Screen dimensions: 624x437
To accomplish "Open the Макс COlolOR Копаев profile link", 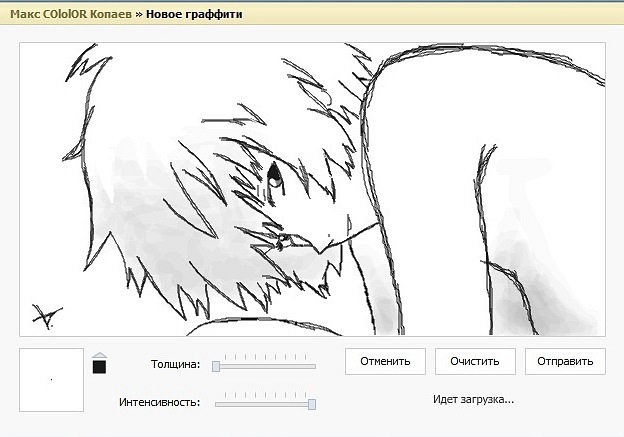I will coord(71,14).
